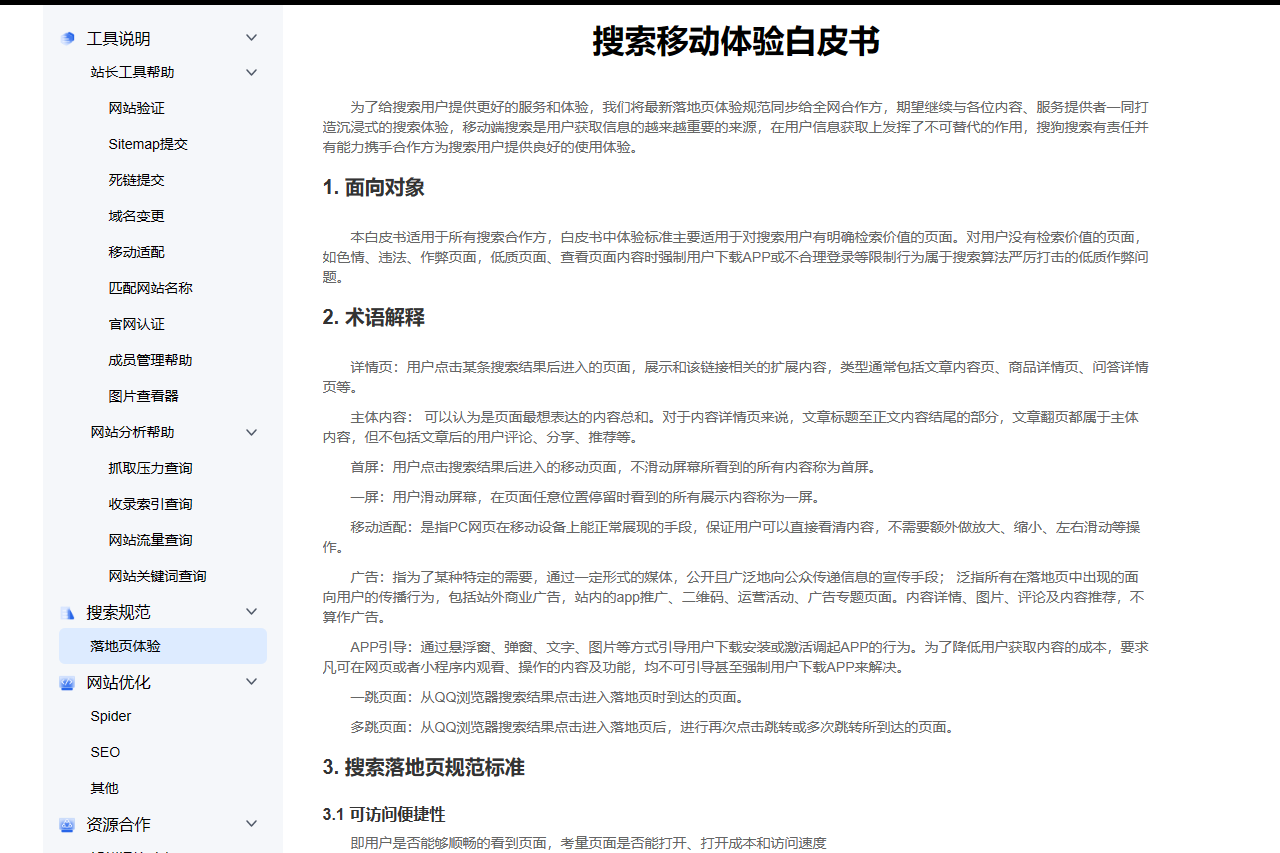The width and height of the screenshot is (1280, 853).
Task: Click the subheading 3.1 可访问便捷性
Action: (384, 815)
